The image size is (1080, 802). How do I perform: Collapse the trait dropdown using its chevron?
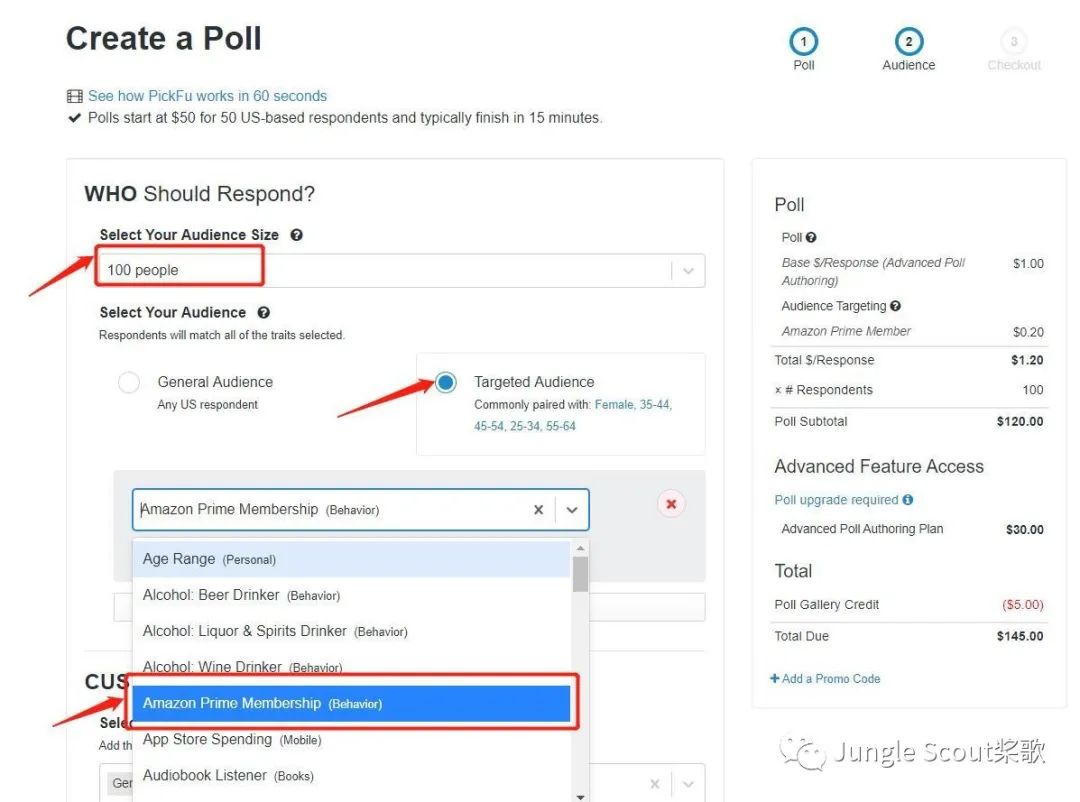tap(572, 510)
